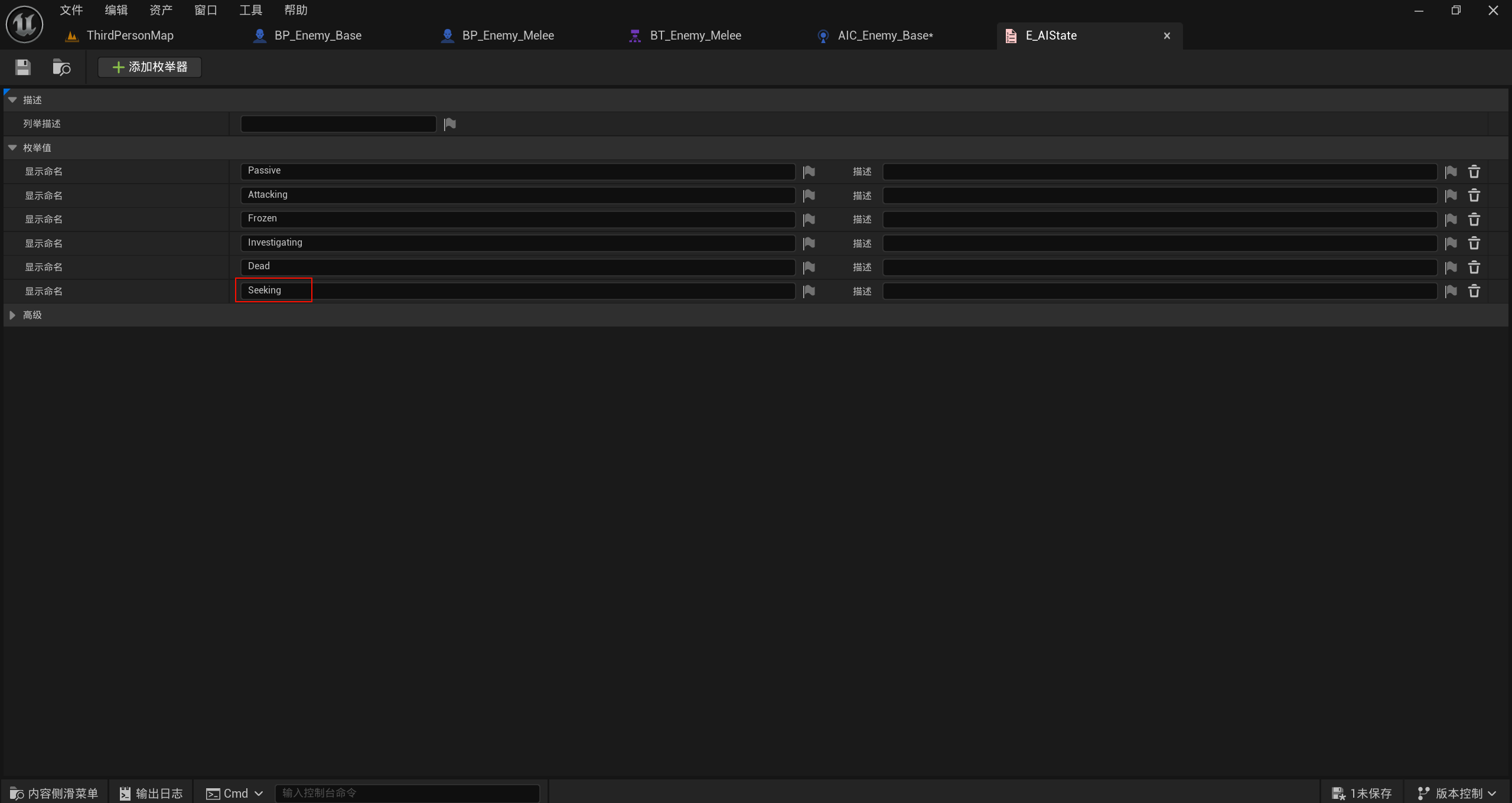The image size is (1512, 803).
Task: Click the 1未保存 unsaved indicator
Action: (1362, 794)
